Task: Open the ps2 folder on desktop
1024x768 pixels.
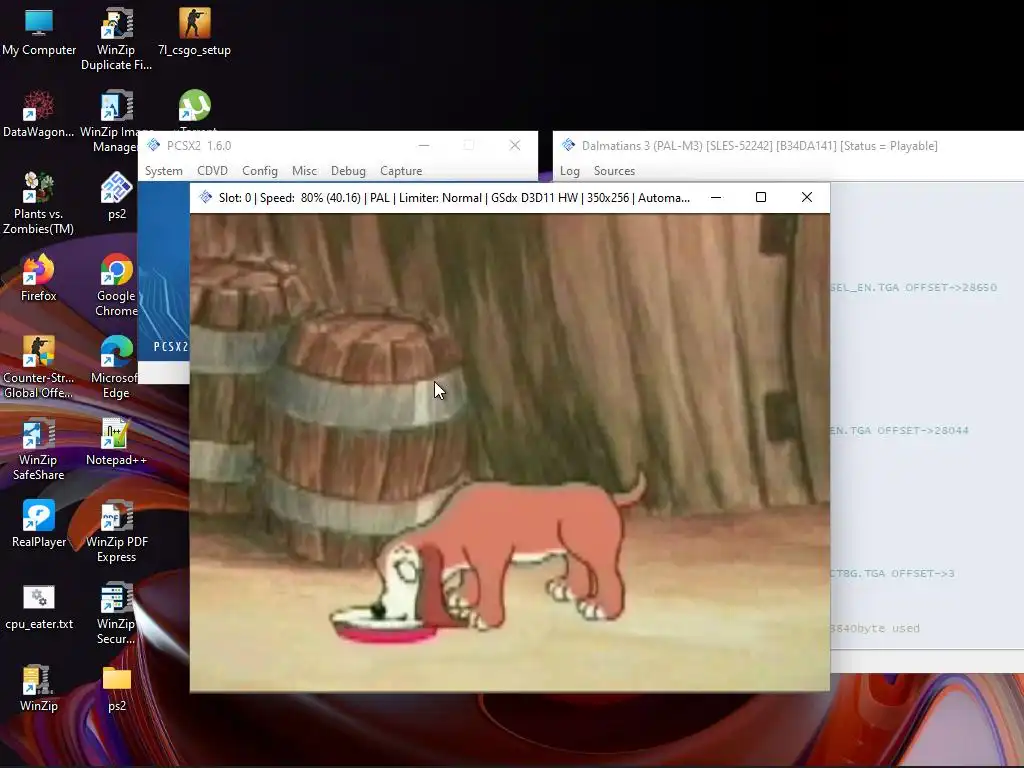Action: pos(116,689)
